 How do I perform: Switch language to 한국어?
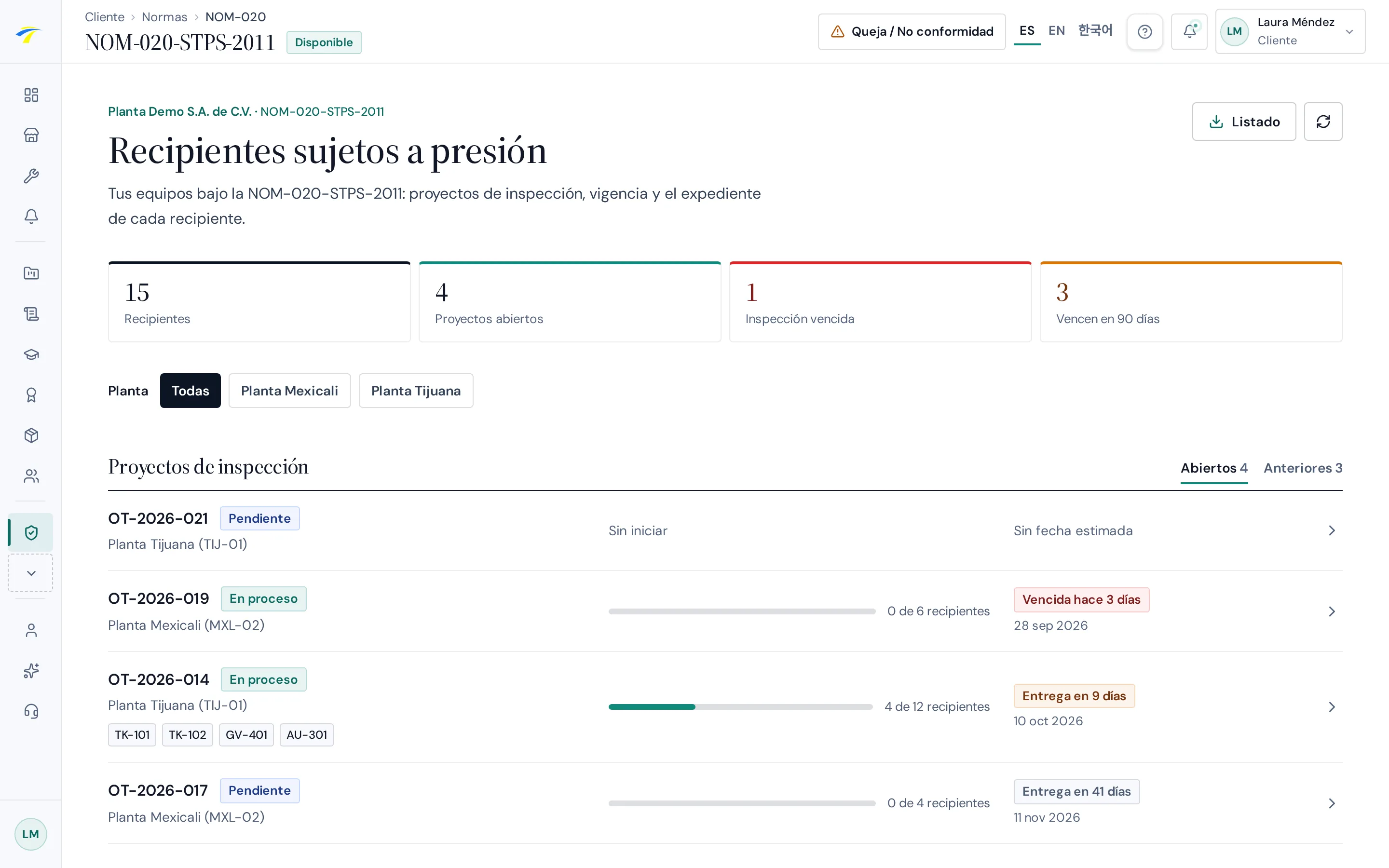pyautogui.click(x=1095, y=30)
